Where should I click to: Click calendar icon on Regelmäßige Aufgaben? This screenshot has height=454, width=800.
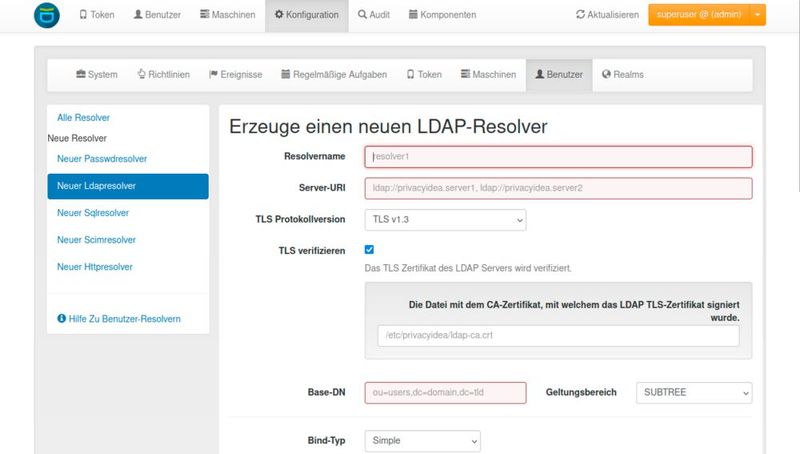(286, 74)
